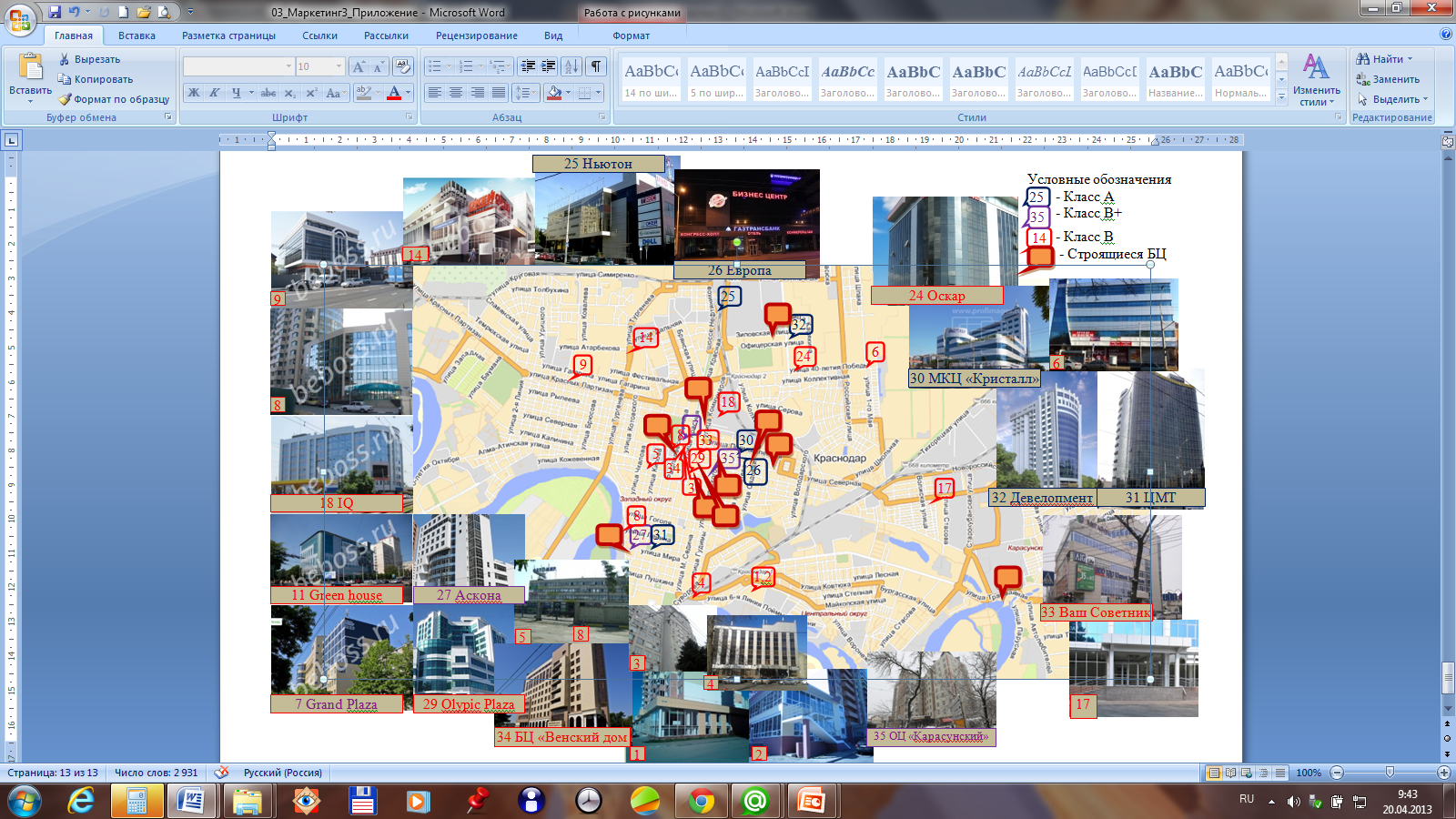Open print preview from Quick Access toolbar

[x=164, y=12]
